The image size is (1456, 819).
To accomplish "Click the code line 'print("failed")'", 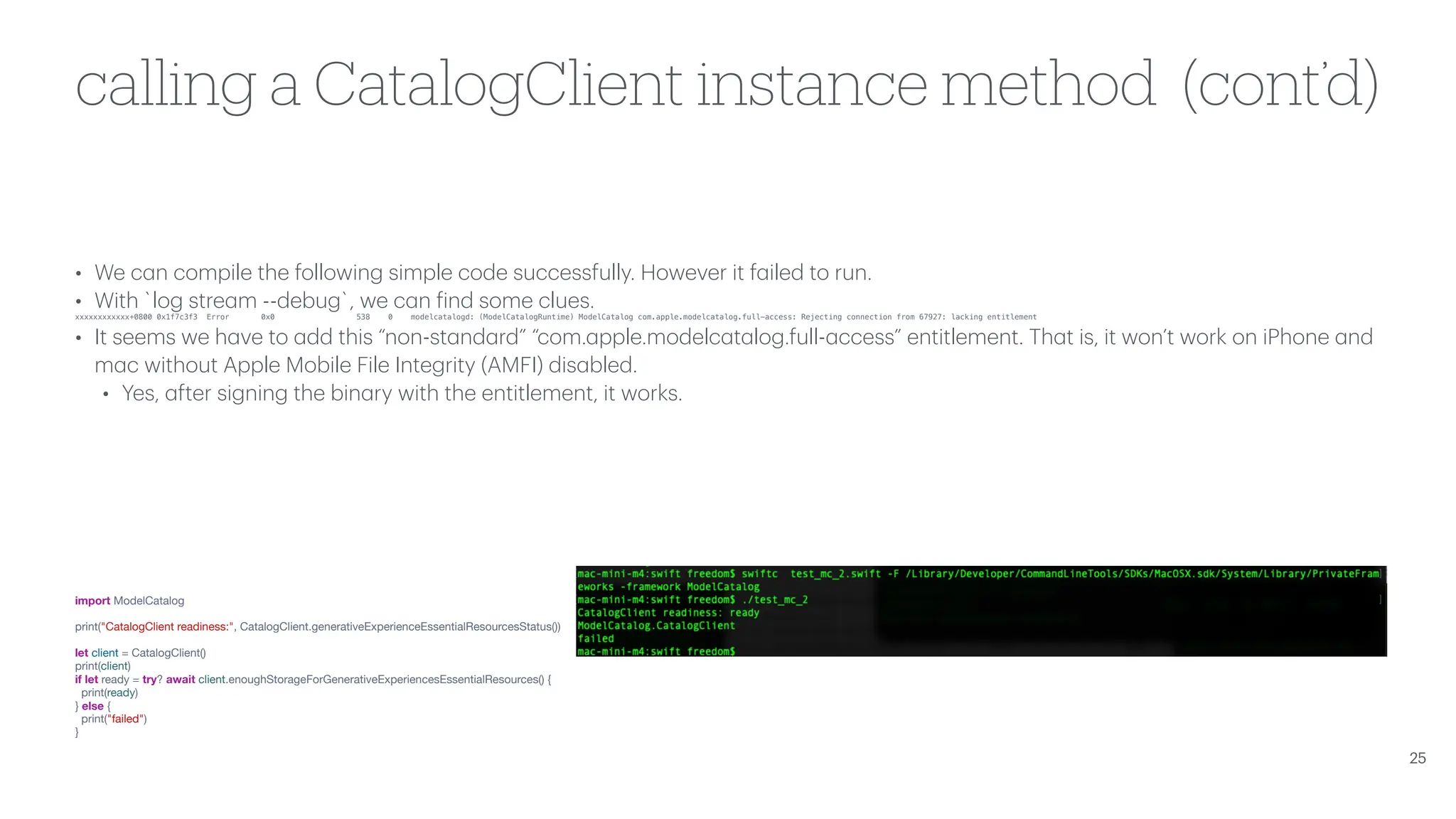I will coord(114,719).
